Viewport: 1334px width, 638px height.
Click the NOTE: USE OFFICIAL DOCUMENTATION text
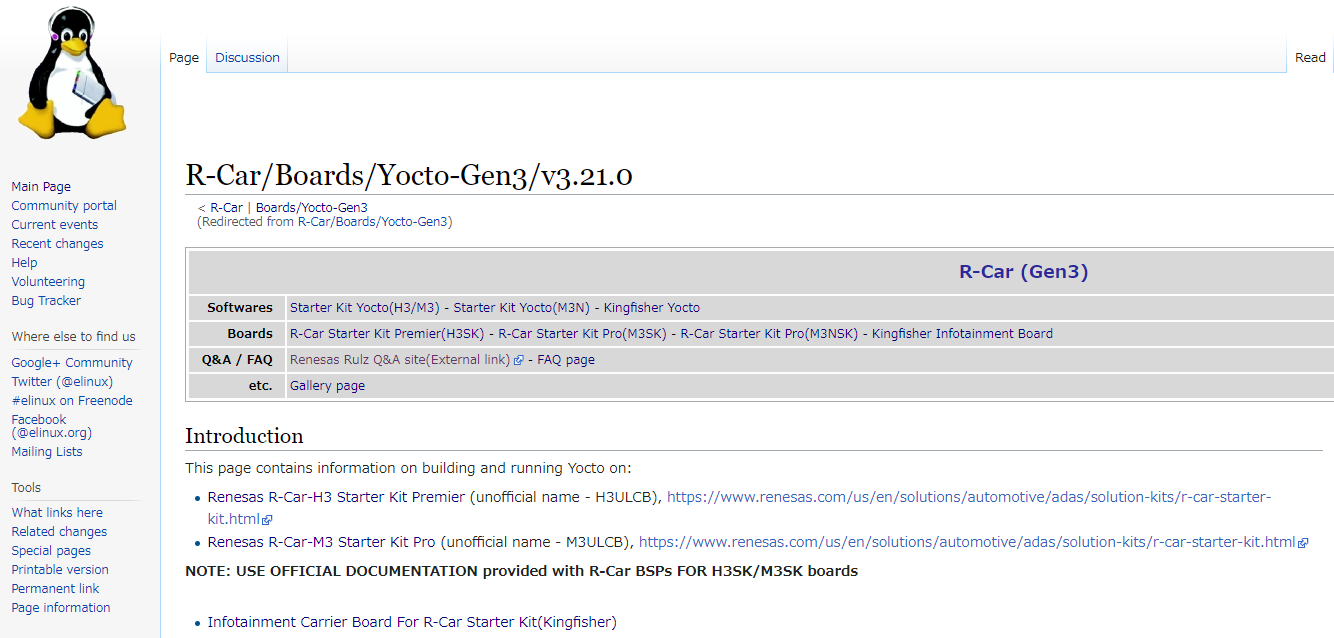click(x=521, y=572)
